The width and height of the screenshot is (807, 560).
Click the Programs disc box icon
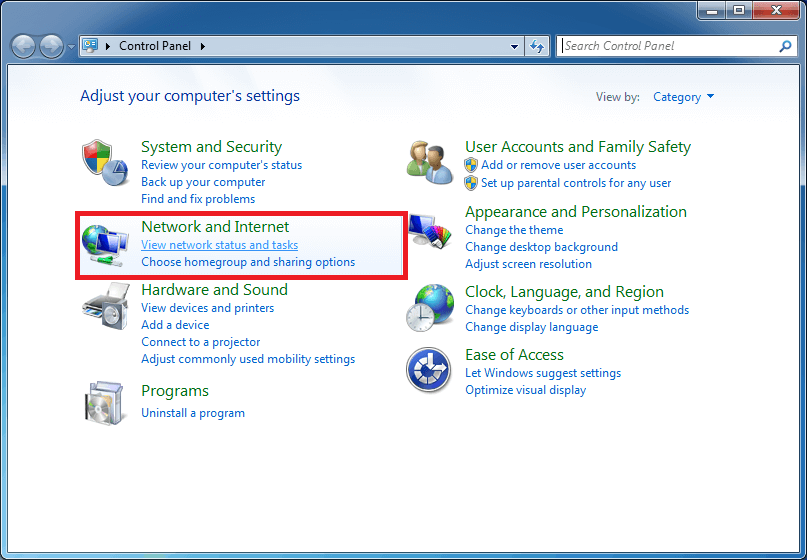tap(105, 404)
